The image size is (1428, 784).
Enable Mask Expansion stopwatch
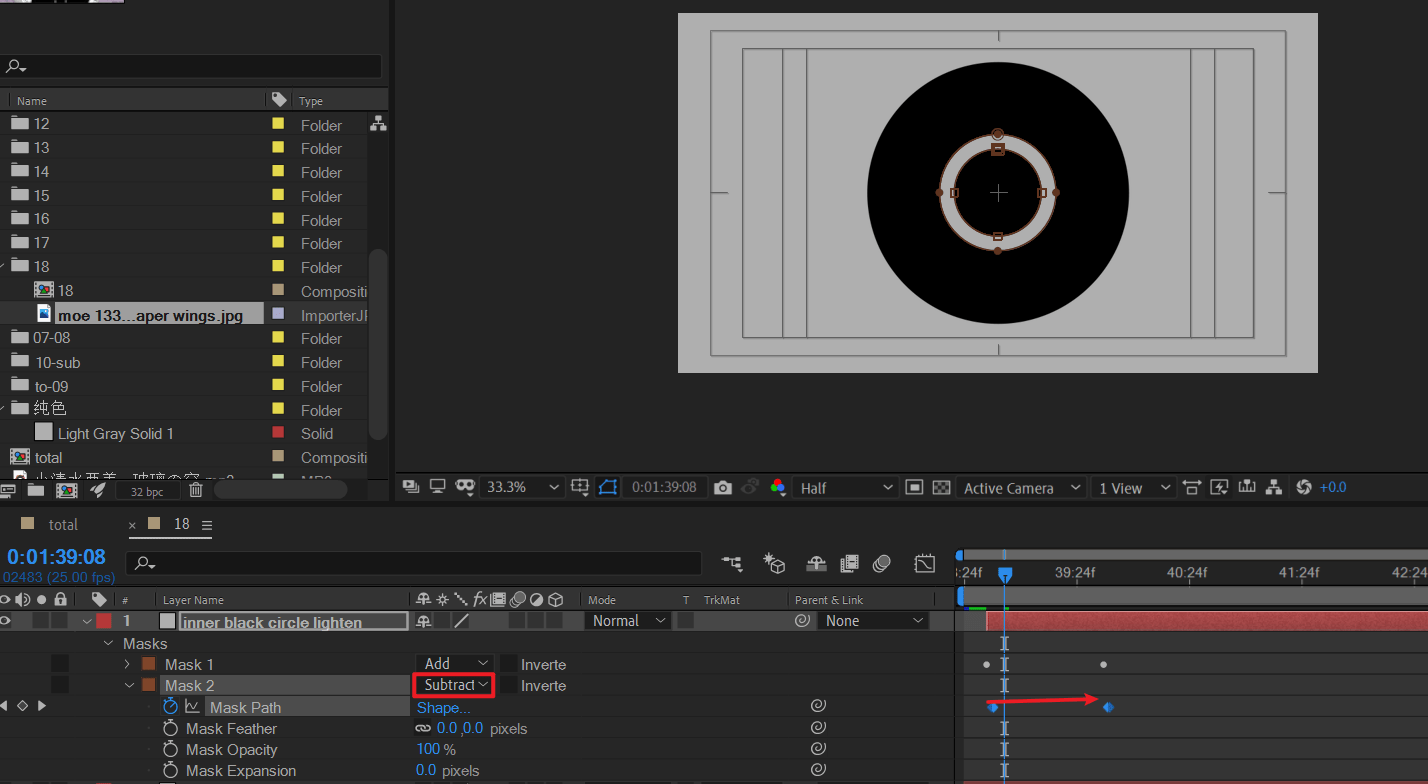pyautogui.click(x=170, y=770)
